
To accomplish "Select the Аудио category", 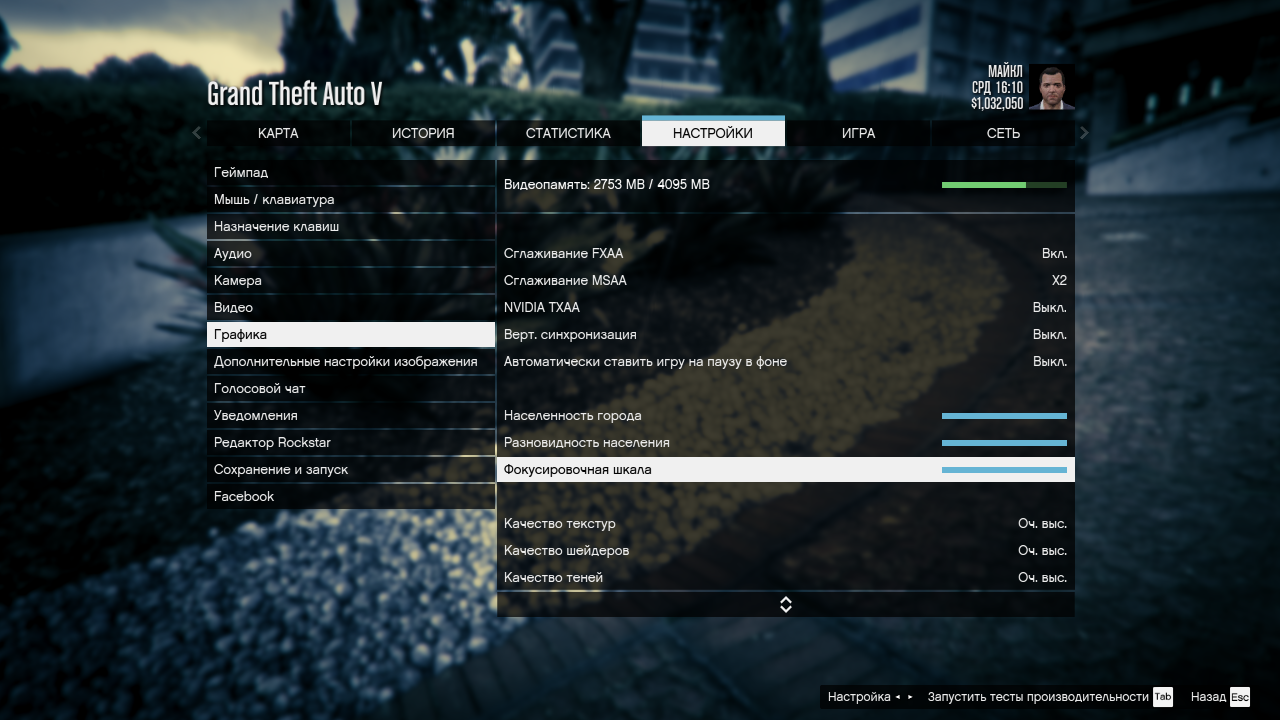I will [351, 254].
